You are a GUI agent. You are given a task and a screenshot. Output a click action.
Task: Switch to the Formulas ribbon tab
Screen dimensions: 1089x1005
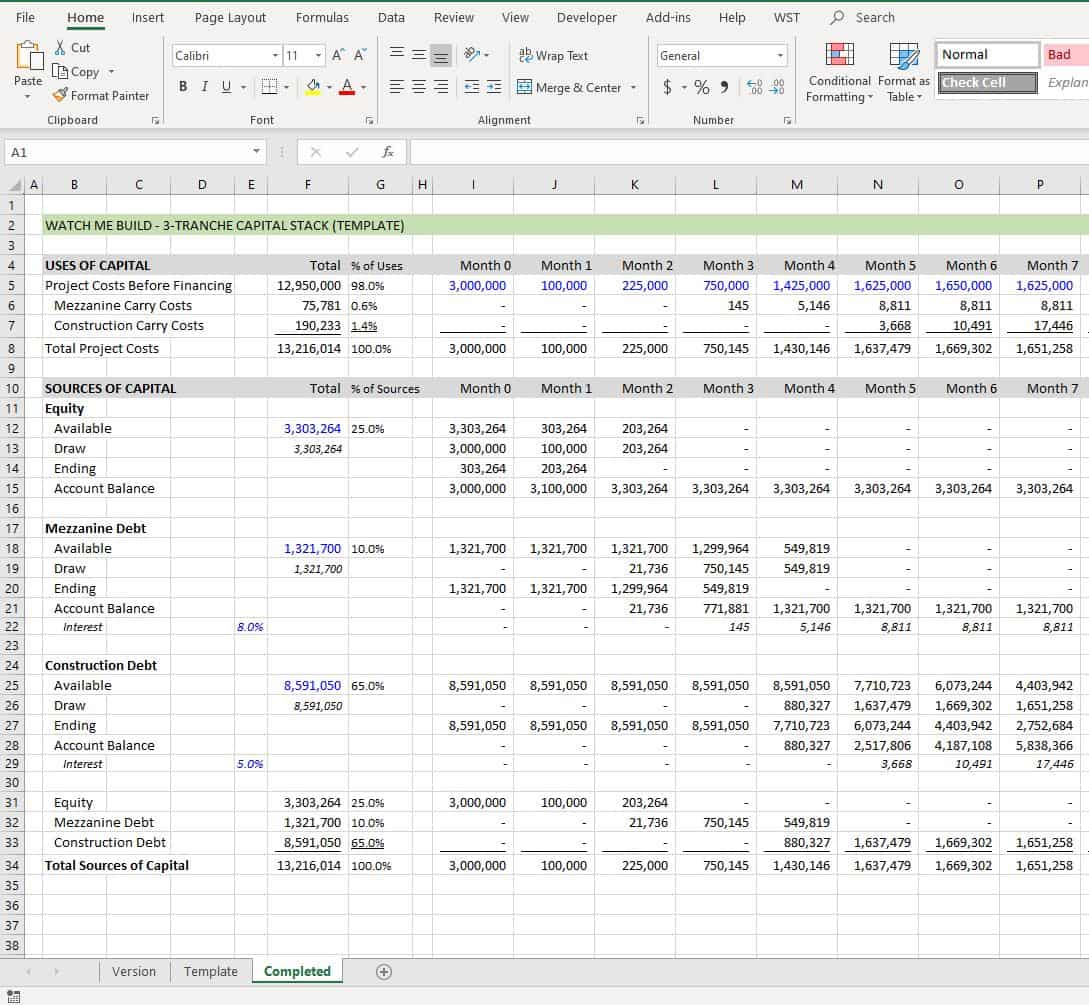click(322, 17)
